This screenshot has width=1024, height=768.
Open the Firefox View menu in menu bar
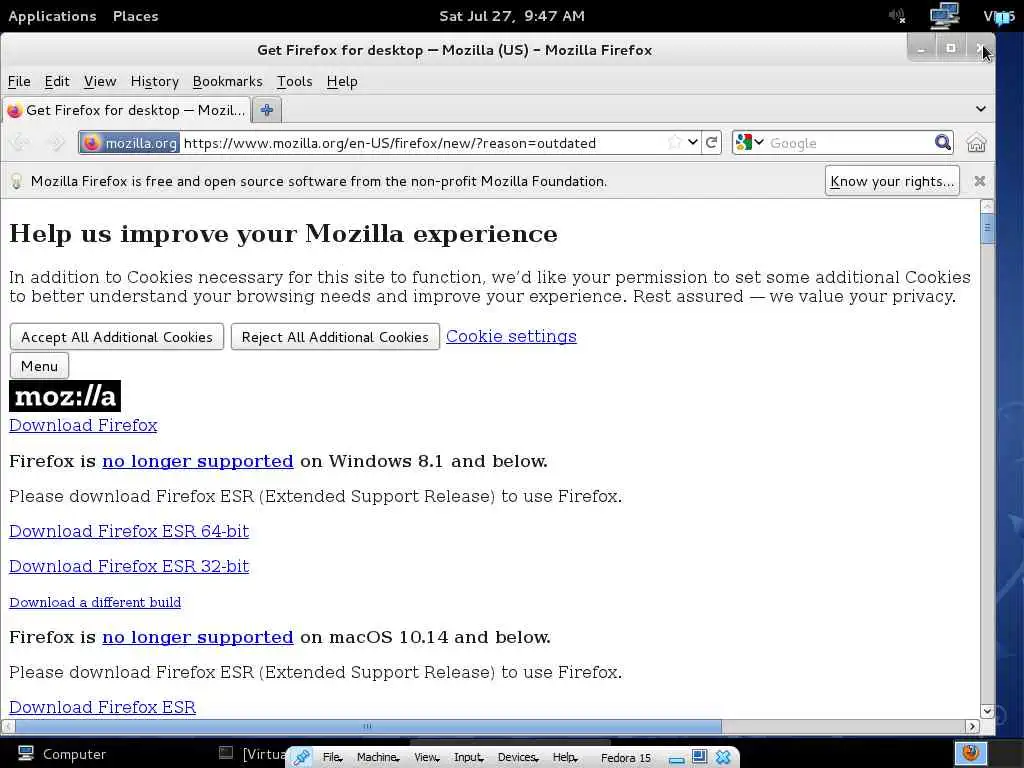pyautogui.click(x=100, y=82)
